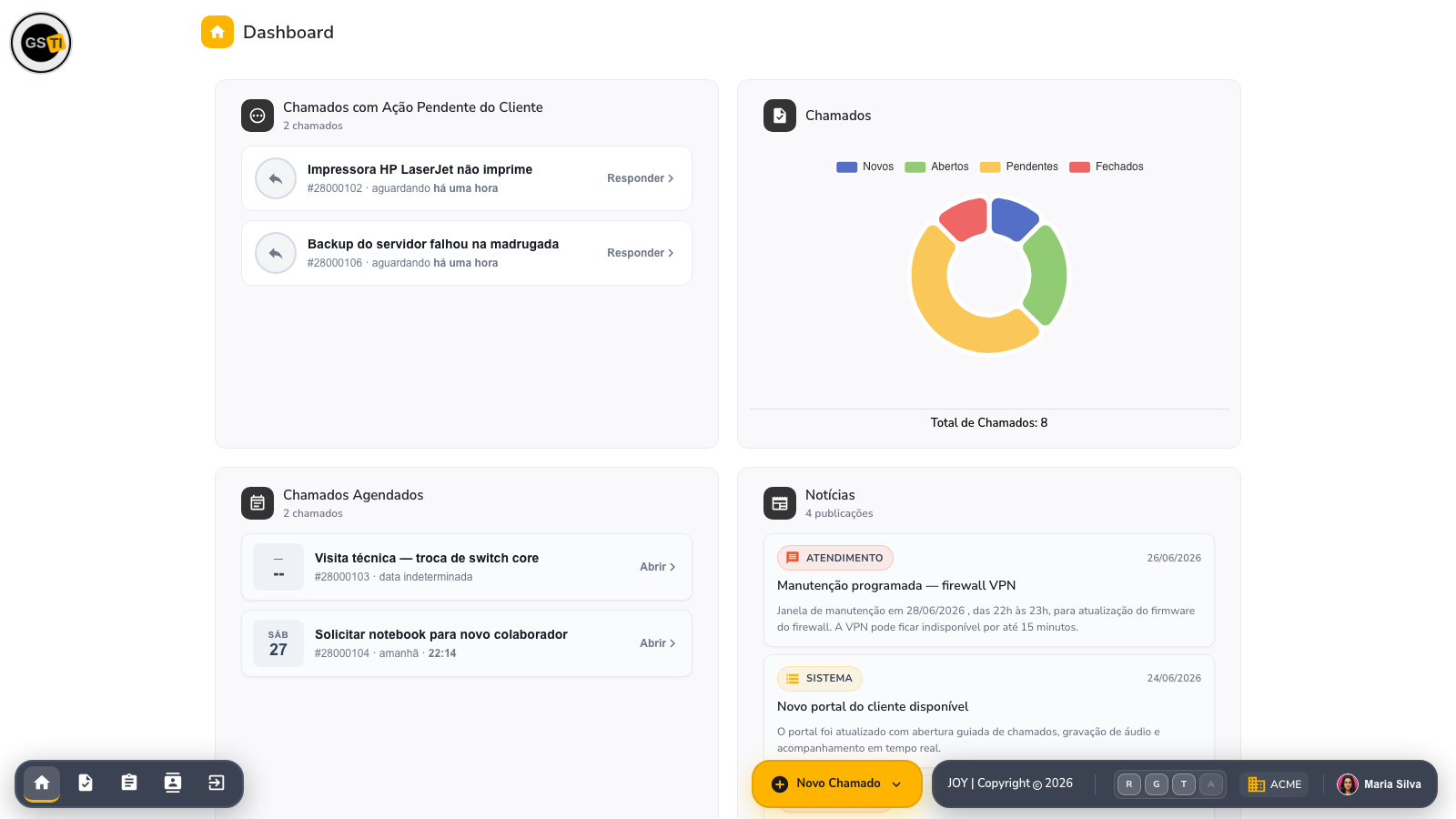The height and width of the screenshot is (819, 1456).
Task: Click the SISTEMA category tag
Action: (820, 678)
